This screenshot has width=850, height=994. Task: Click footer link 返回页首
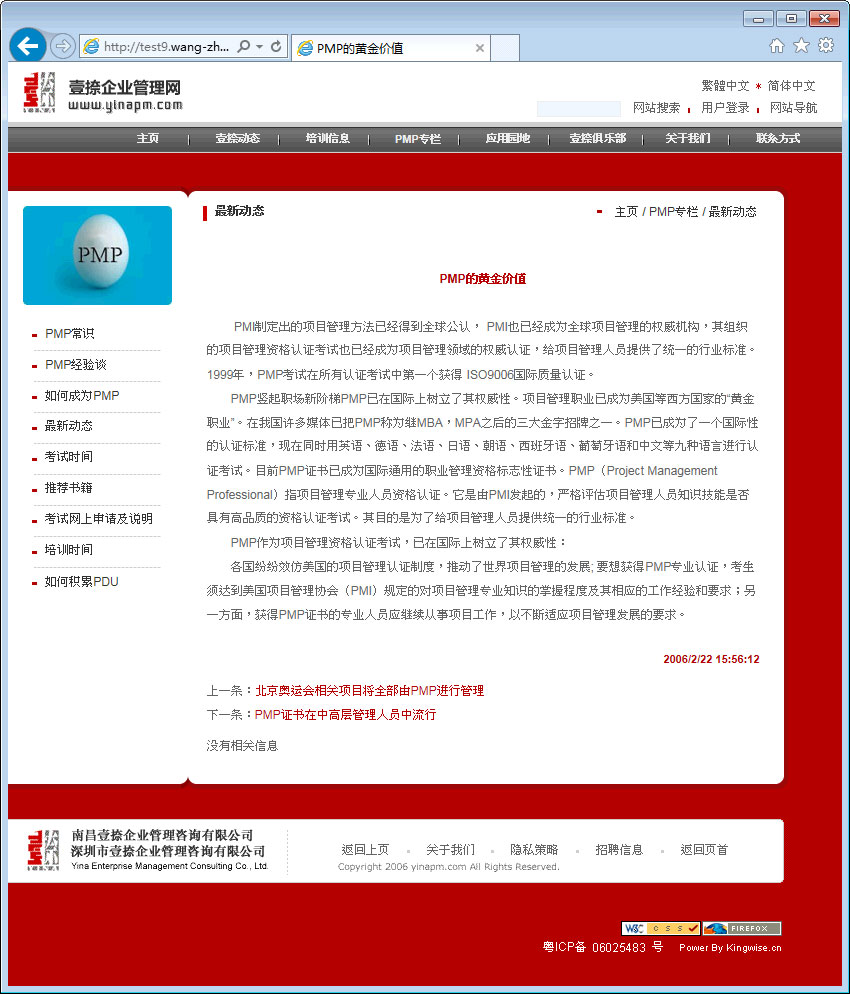point(704,850)
